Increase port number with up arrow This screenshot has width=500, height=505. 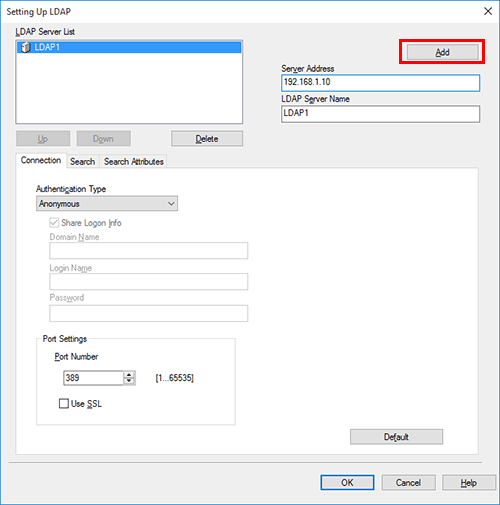coord(129,375)
